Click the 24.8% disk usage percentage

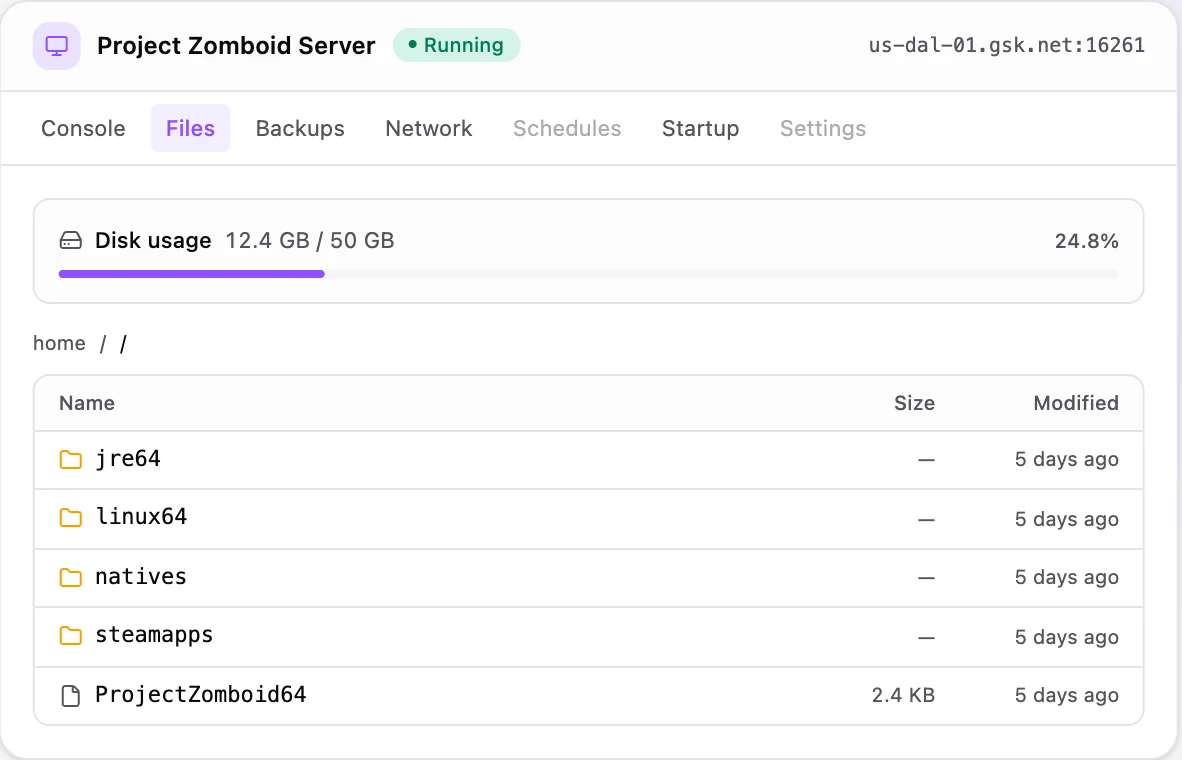click(1086, 241)
